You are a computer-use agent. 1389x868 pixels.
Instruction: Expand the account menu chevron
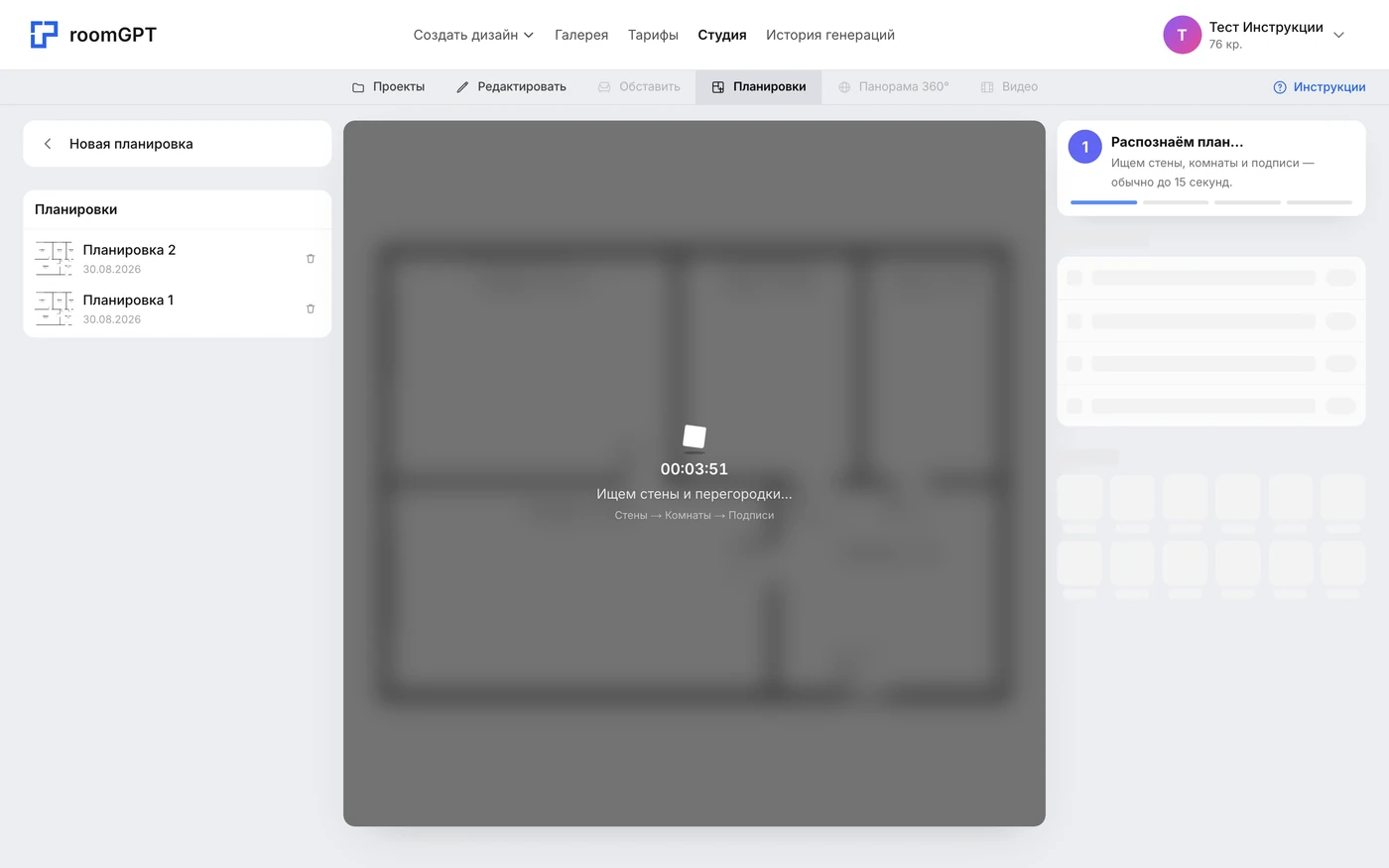point(1338,35)
